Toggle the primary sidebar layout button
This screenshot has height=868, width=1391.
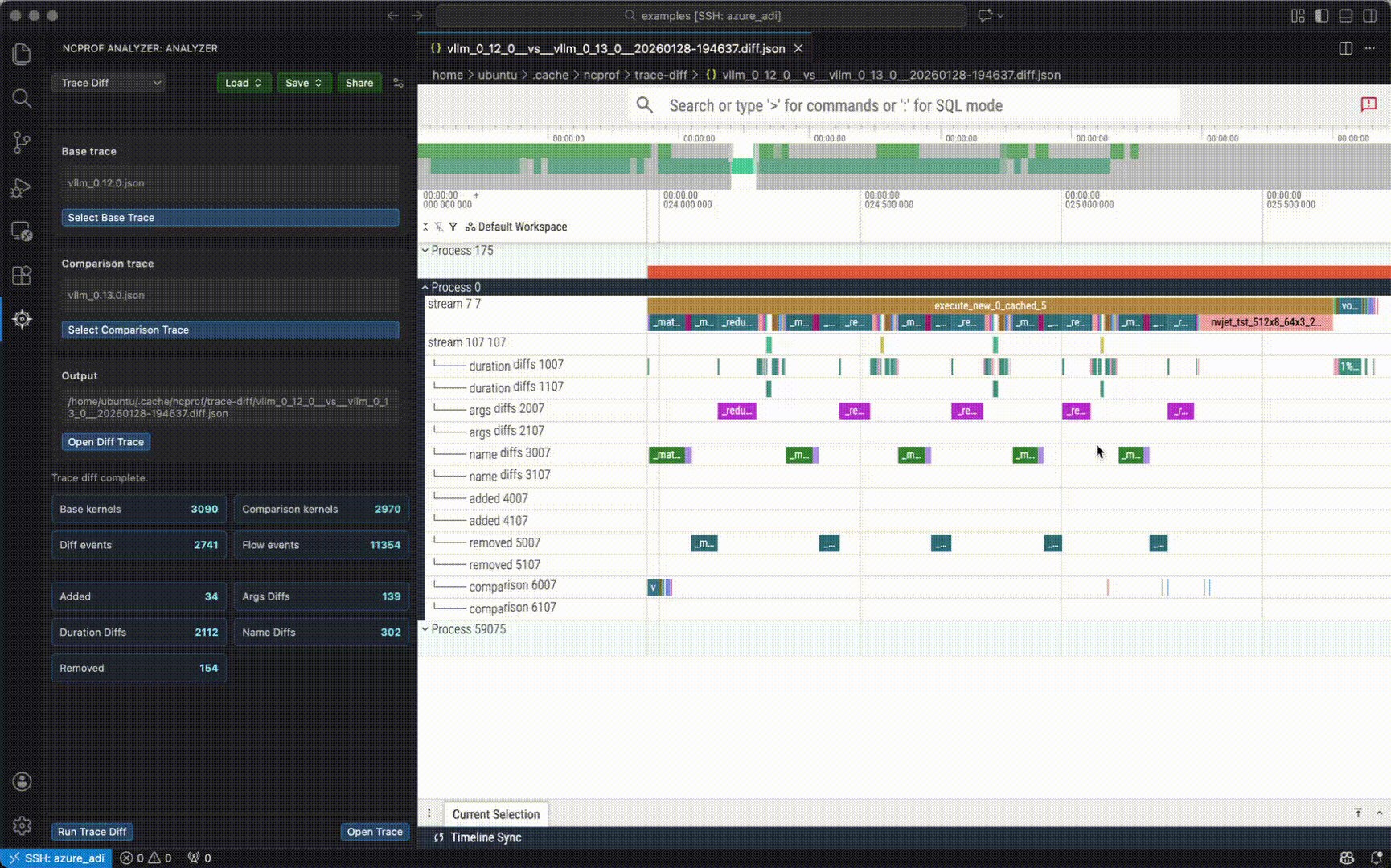tap(1322, 15)
